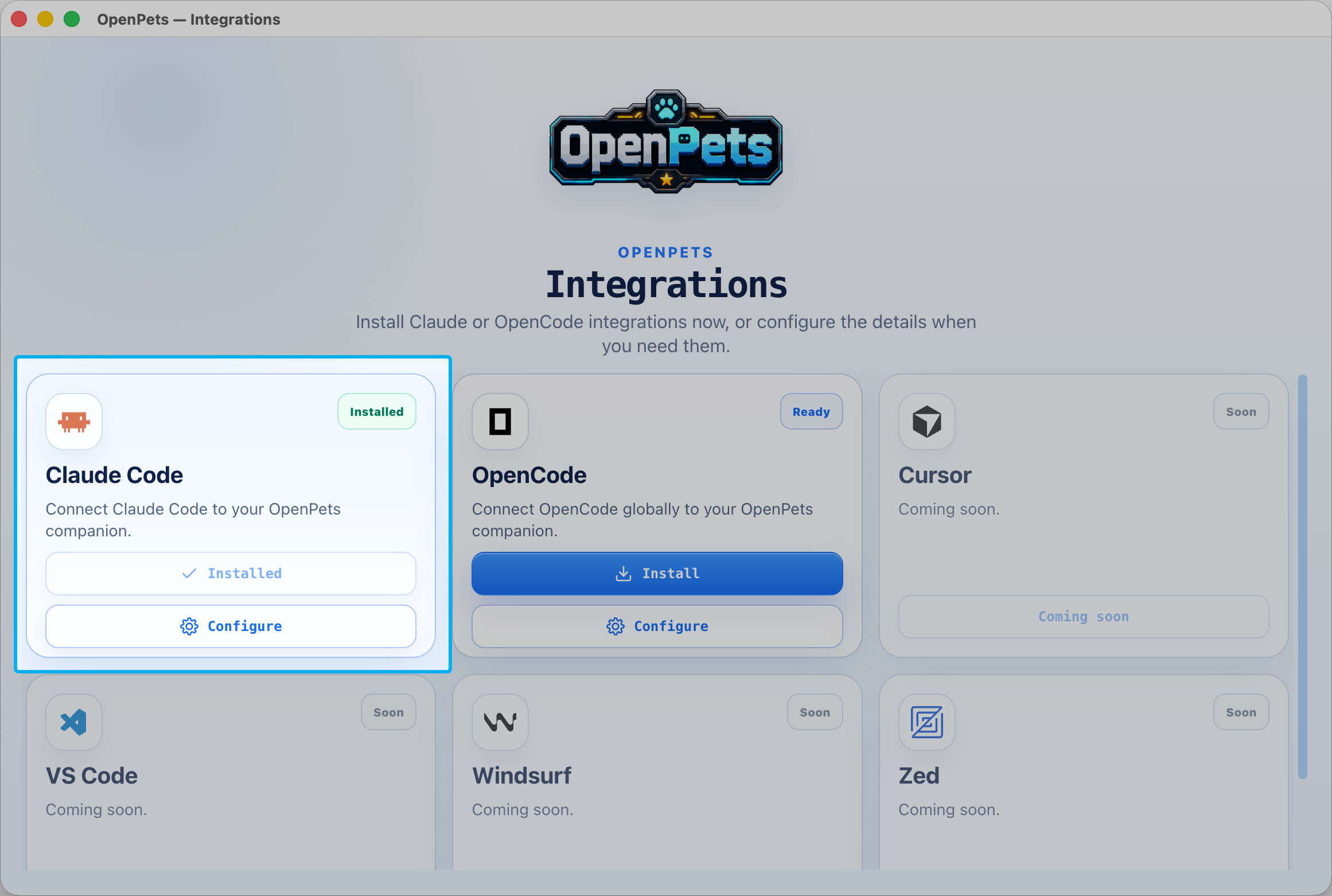Click the OPENPETS label above heading
This screenshot has height=896, width=1332.
pos(666,252)
